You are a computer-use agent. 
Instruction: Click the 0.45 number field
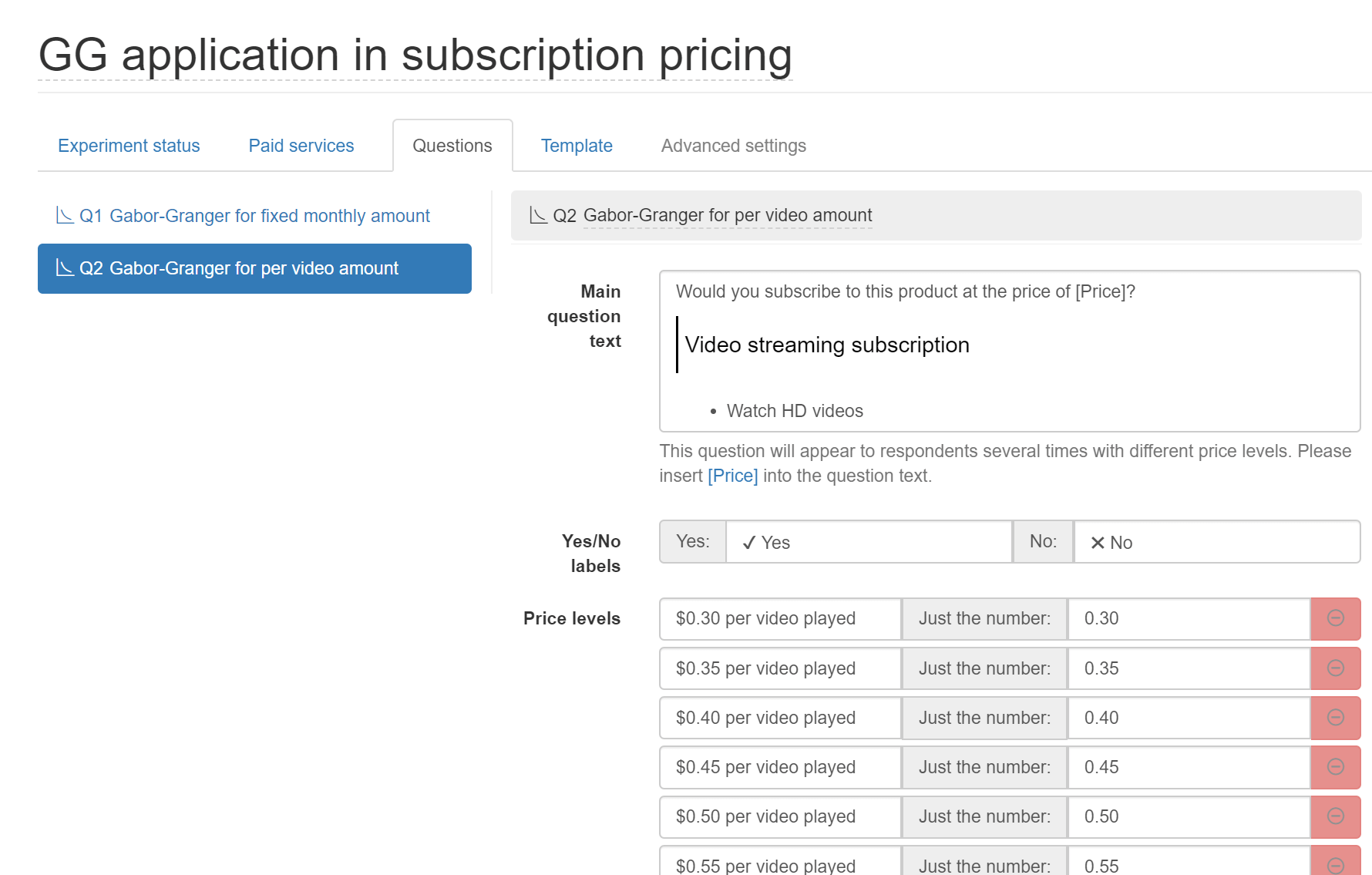click(x=1189, y=767)
